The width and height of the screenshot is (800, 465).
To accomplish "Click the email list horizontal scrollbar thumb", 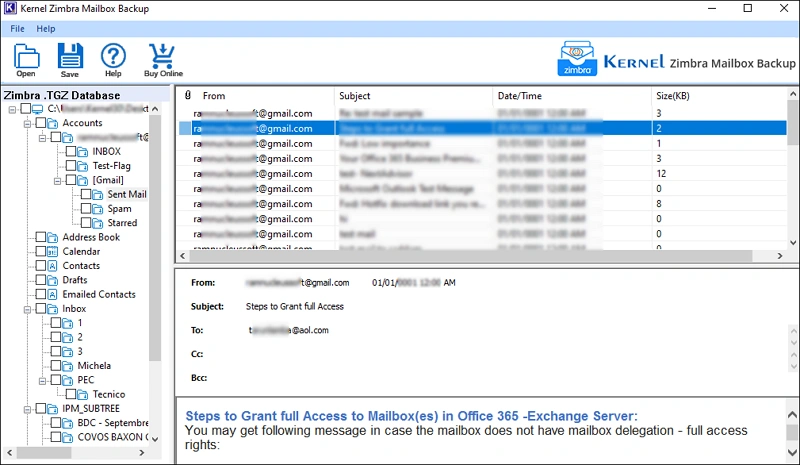I will click(x=471, y=256).
